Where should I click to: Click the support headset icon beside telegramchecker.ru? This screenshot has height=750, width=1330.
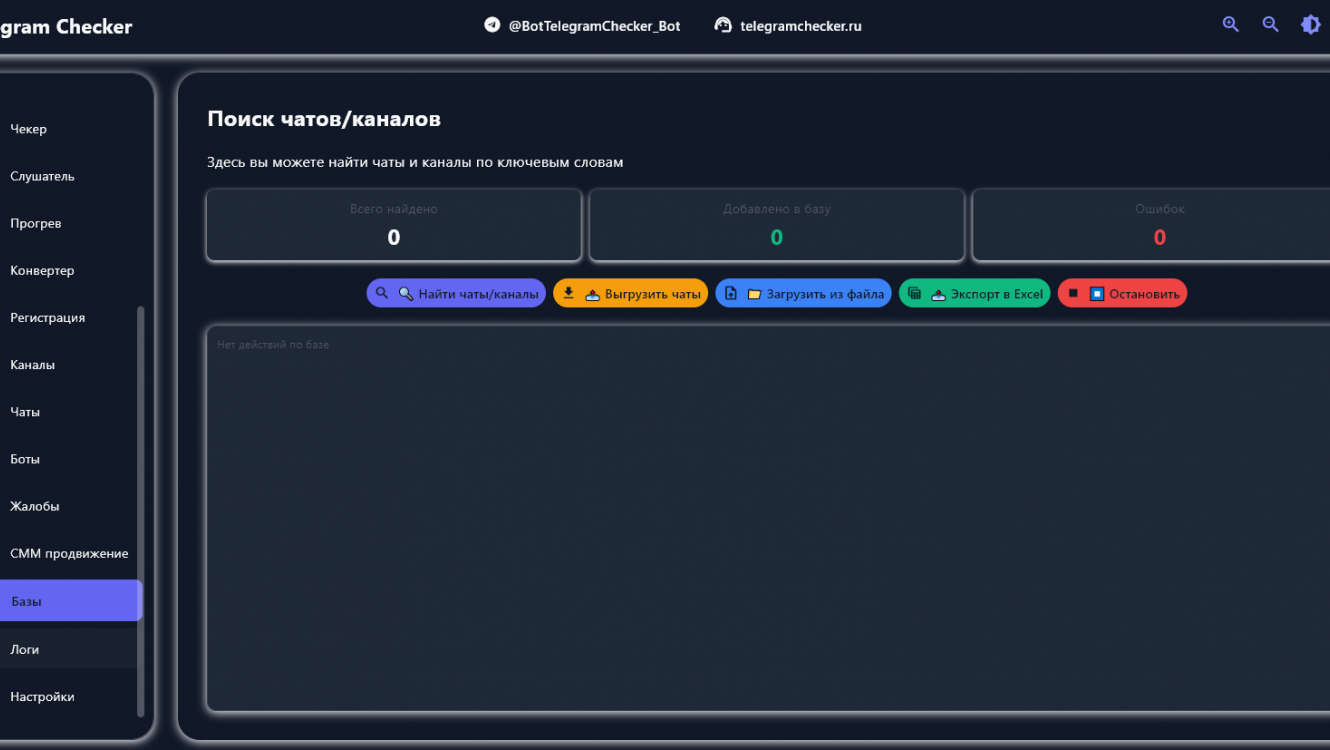pos(723,25)
